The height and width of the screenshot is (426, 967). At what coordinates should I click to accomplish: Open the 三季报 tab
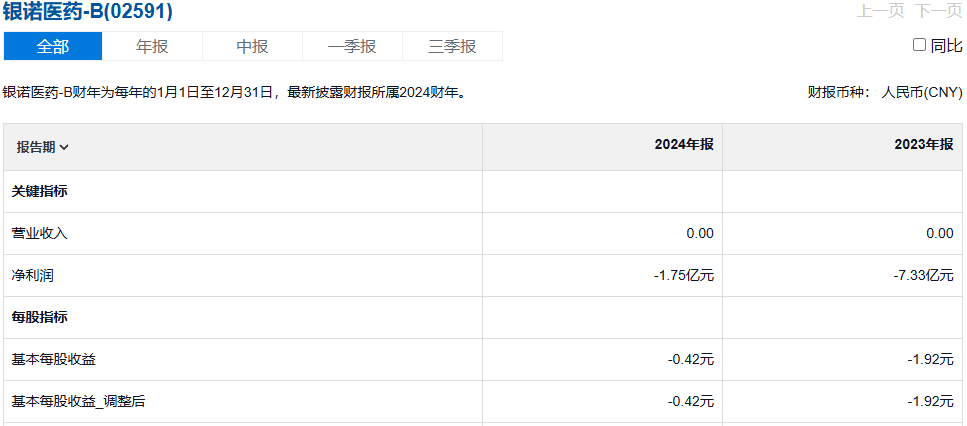point(452,46)
